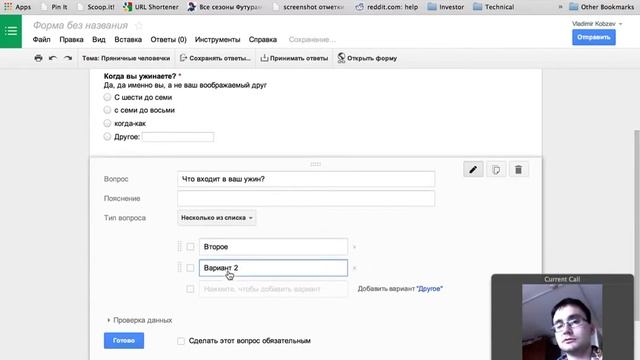Remove the "Второе" option with x
Viewport: 640px width, 360px height.
click(x=354, y=247)
